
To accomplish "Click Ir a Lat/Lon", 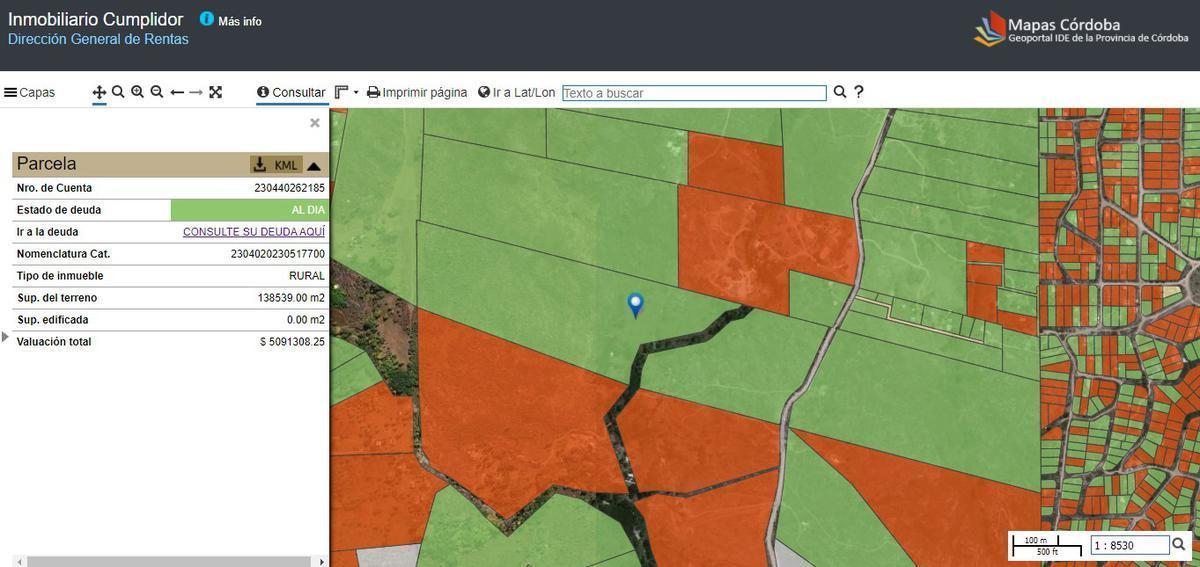I will pos(516,92).
